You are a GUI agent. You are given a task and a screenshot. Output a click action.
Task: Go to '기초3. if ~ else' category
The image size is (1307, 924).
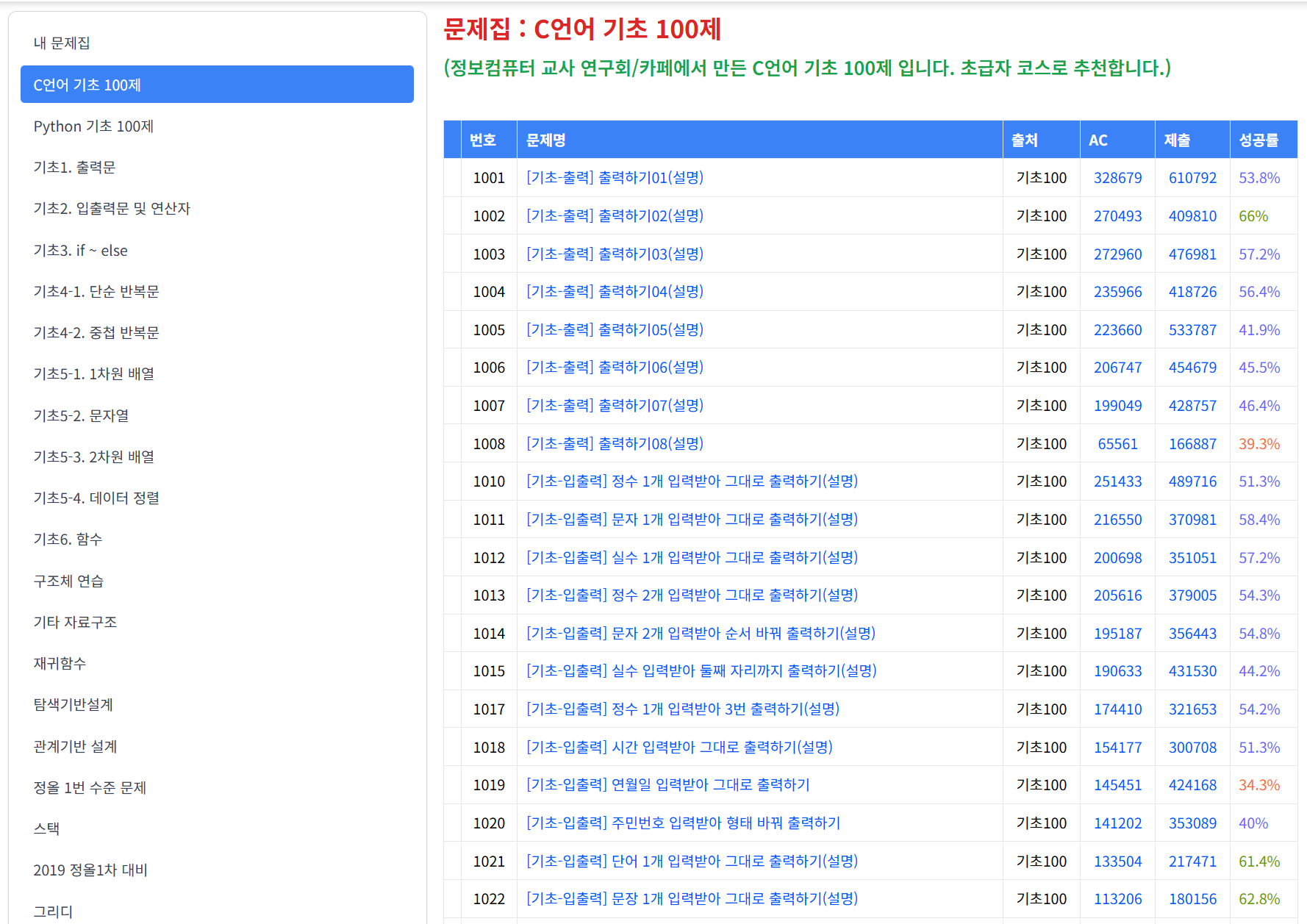pos(80,251)
